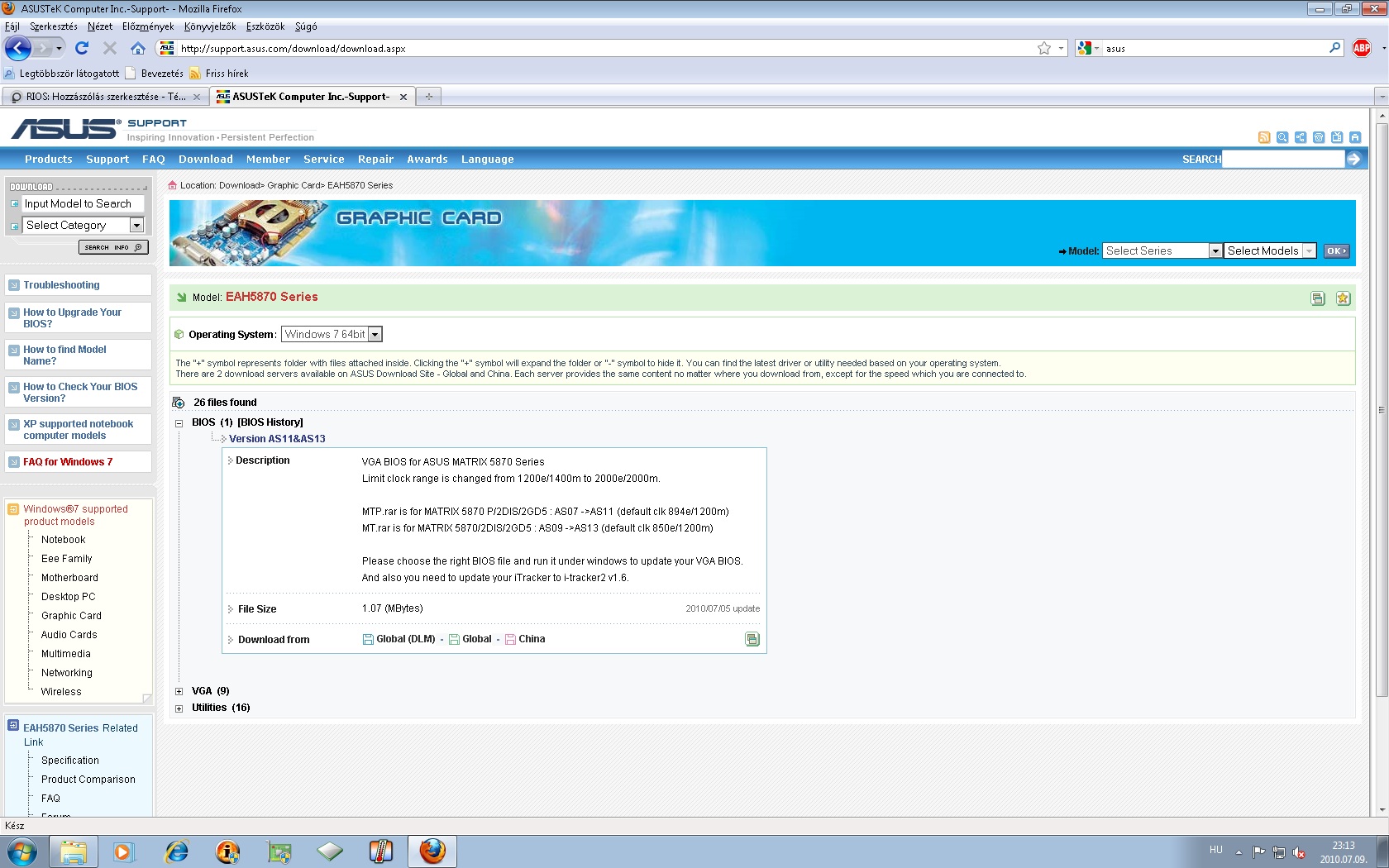Screen dimensions: 1389x868
Task: Open the Friss hírek bookmark feed
Action: [219, 74]
